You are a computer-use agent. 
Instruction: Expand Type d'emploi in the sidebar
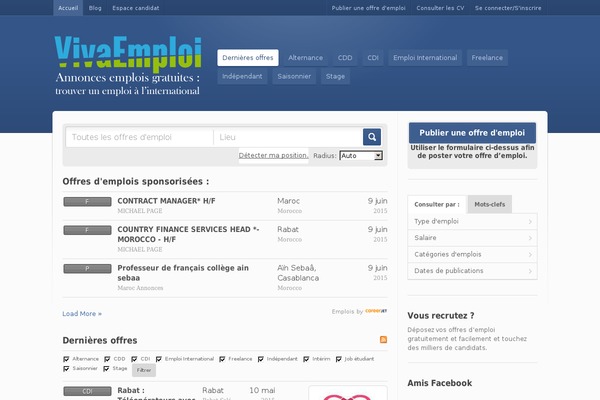[473, 221]
